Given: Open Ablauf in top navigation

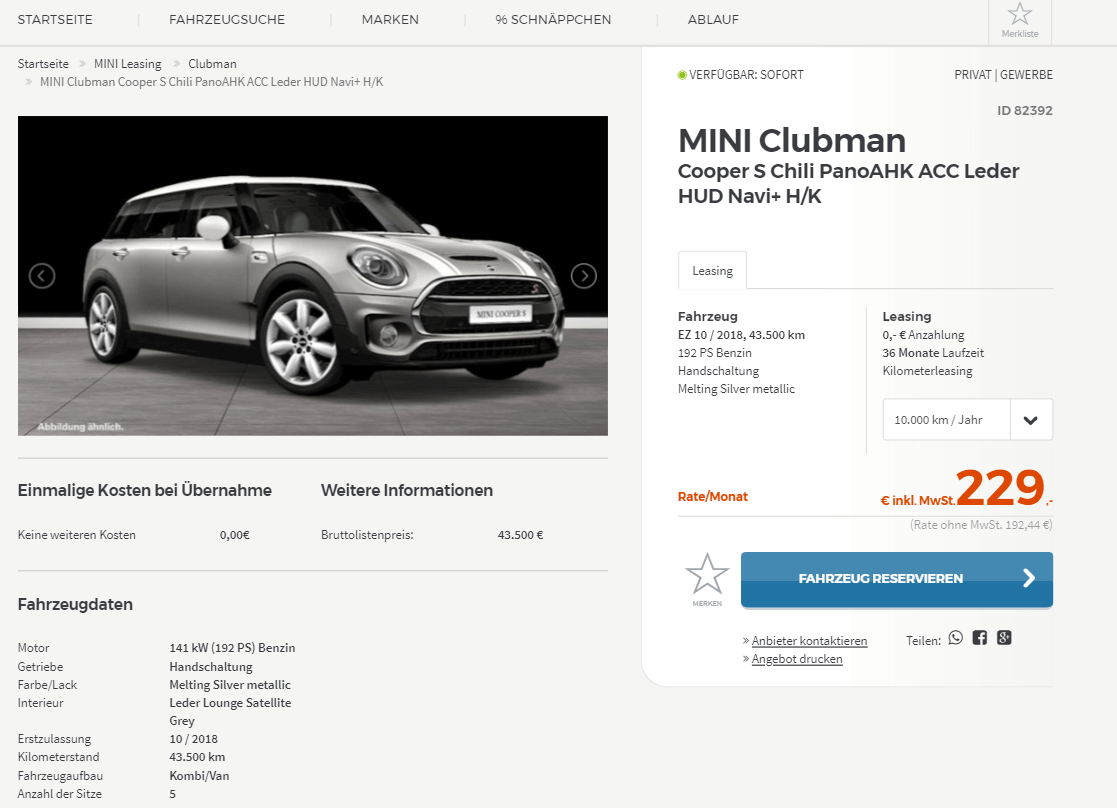Looking at the screenshot, I should pyautogui.click(x=713, y=20).
